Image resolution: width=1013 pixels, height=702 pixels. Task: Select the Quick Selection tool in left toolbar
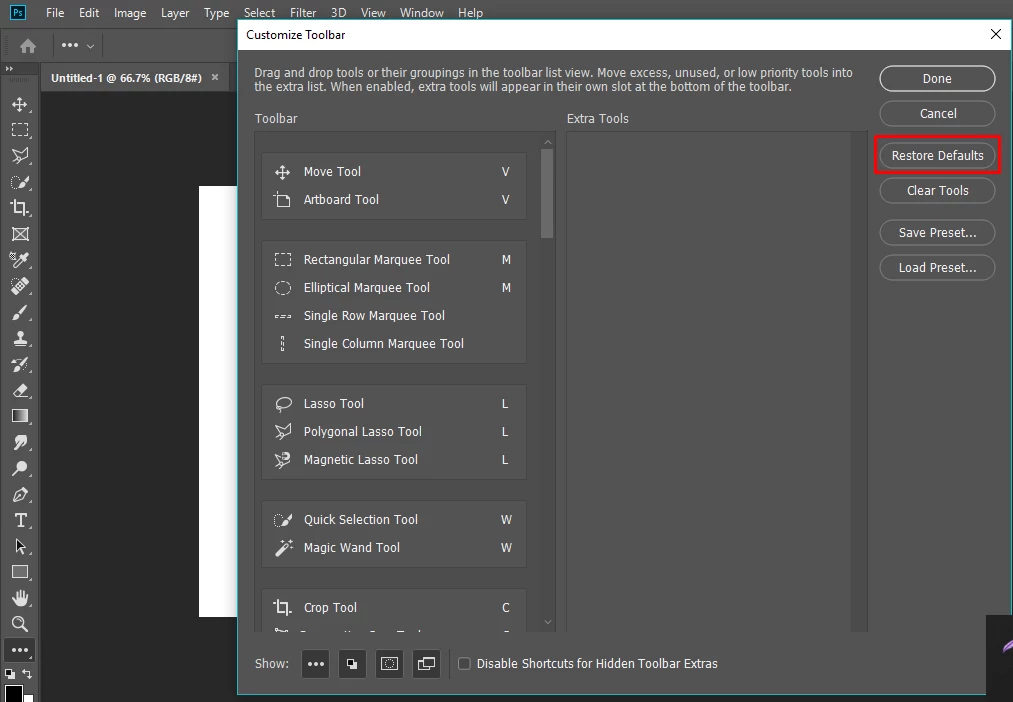(20, 182)
